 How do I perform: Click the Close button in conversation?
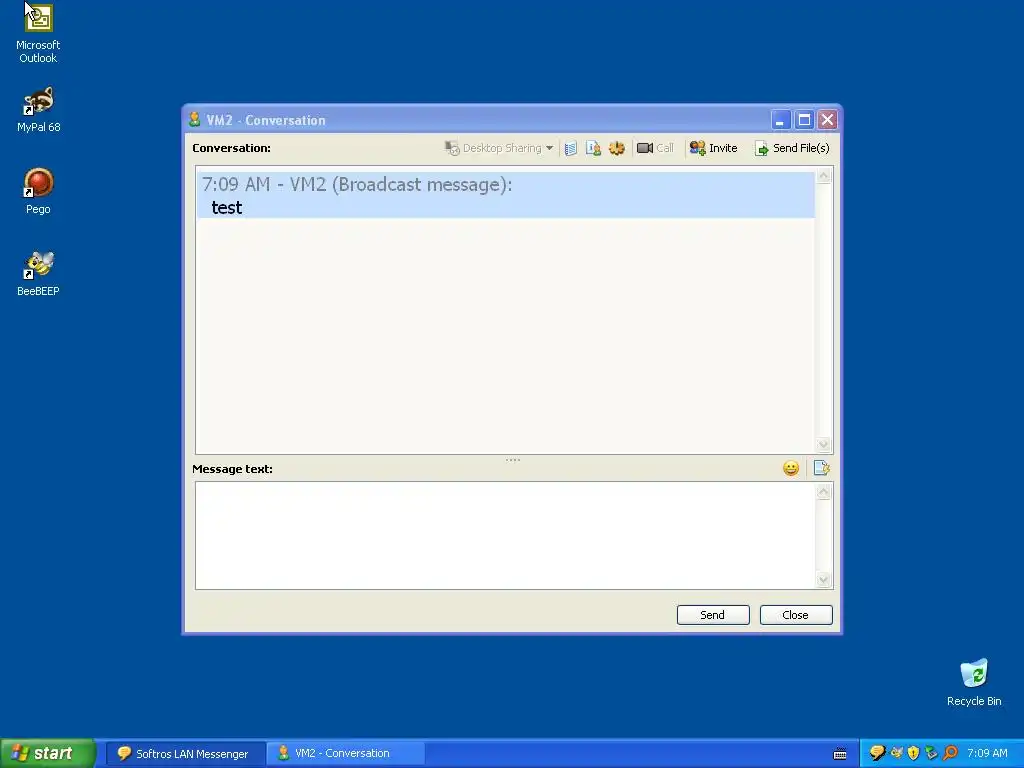795,615
